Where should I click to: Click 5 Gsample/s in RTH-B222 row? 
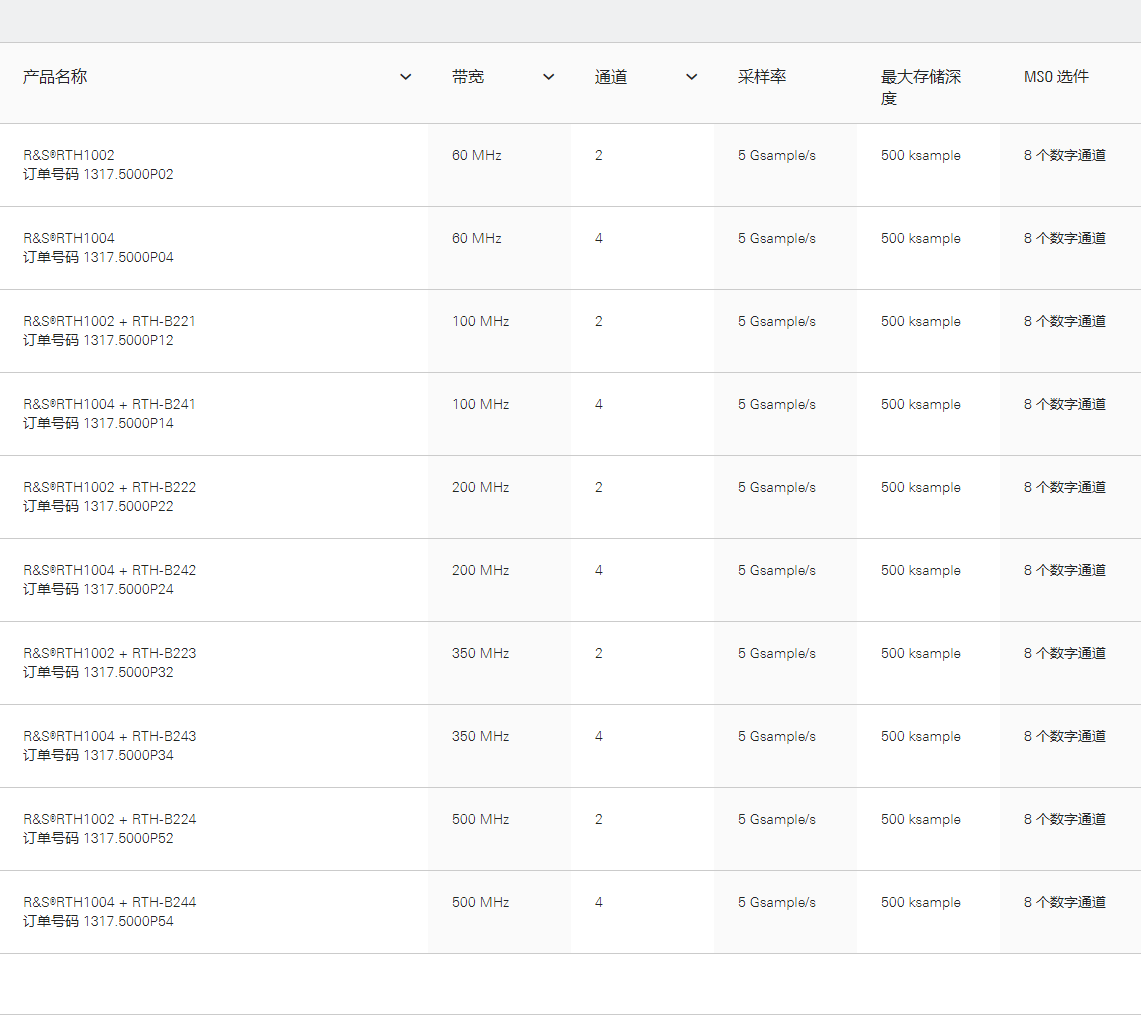click(776, 487)
